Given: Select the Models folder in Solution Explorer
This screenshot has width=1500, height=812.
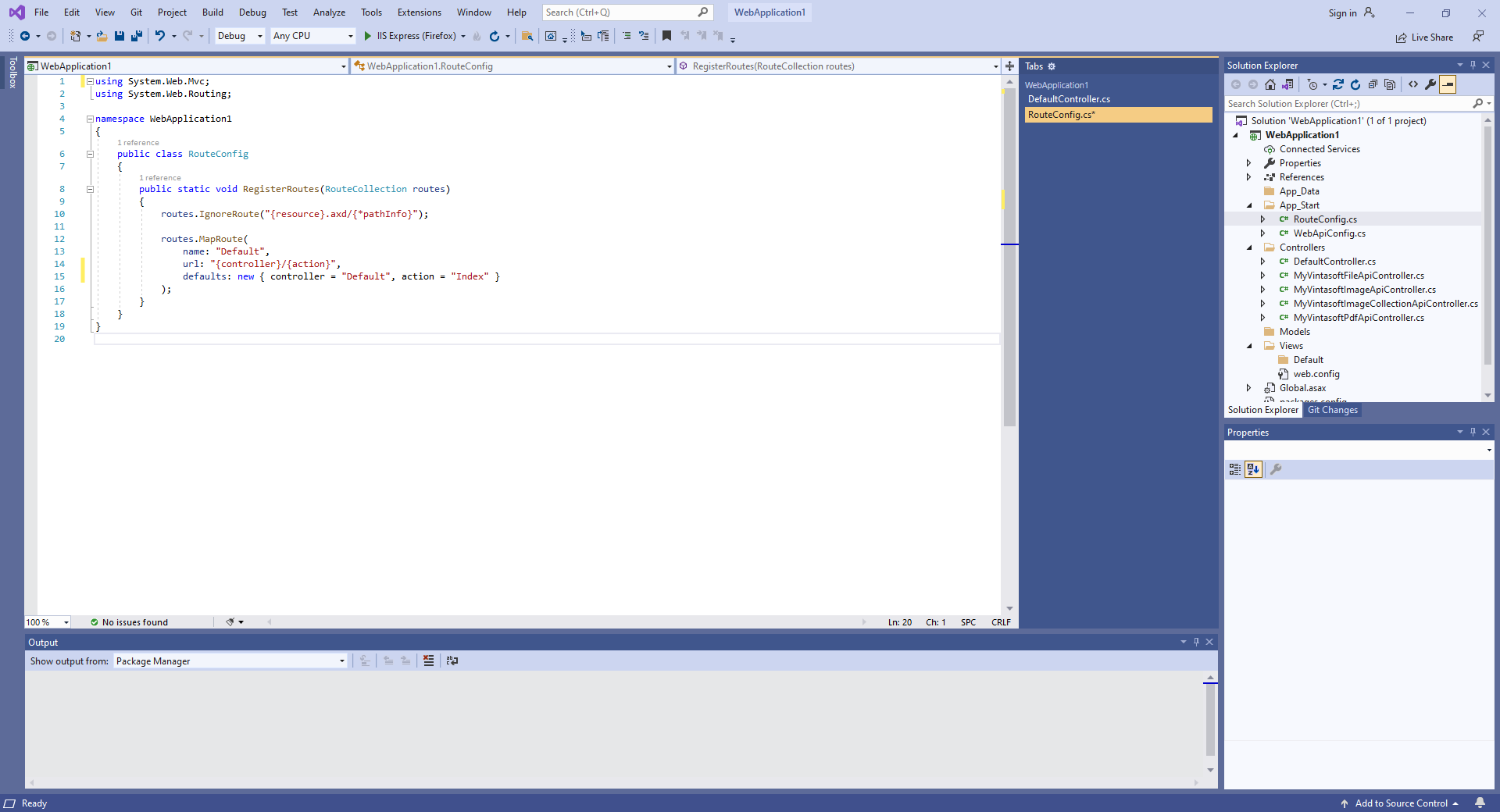Looking at the screenshot, I should point(1295,332).
